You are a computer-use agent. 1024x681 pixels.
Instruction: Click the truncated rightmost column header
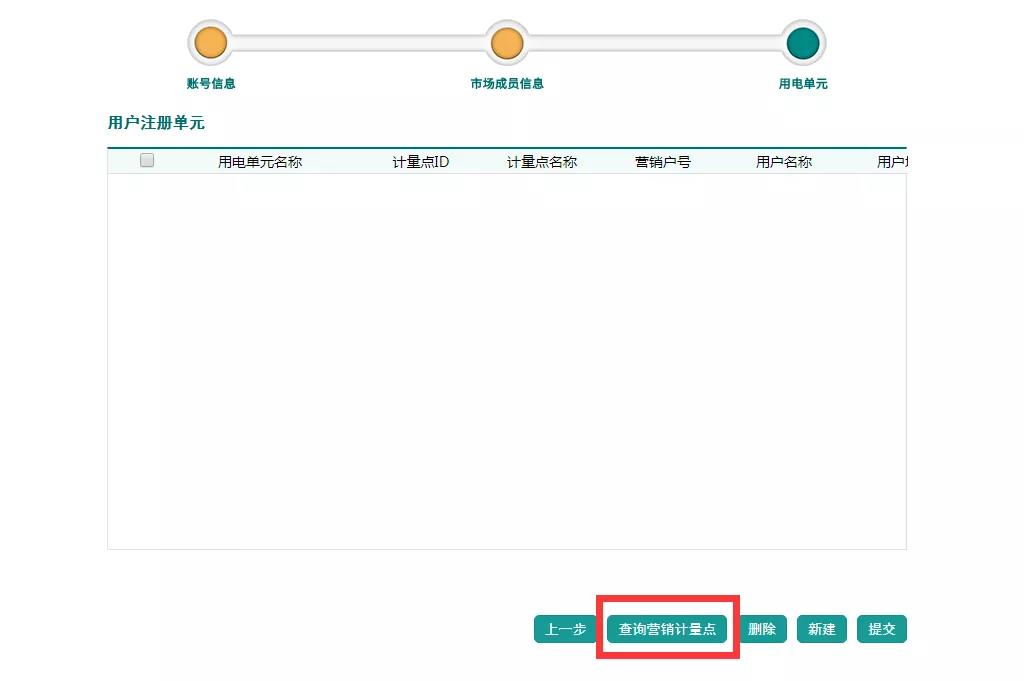[891, 162]
